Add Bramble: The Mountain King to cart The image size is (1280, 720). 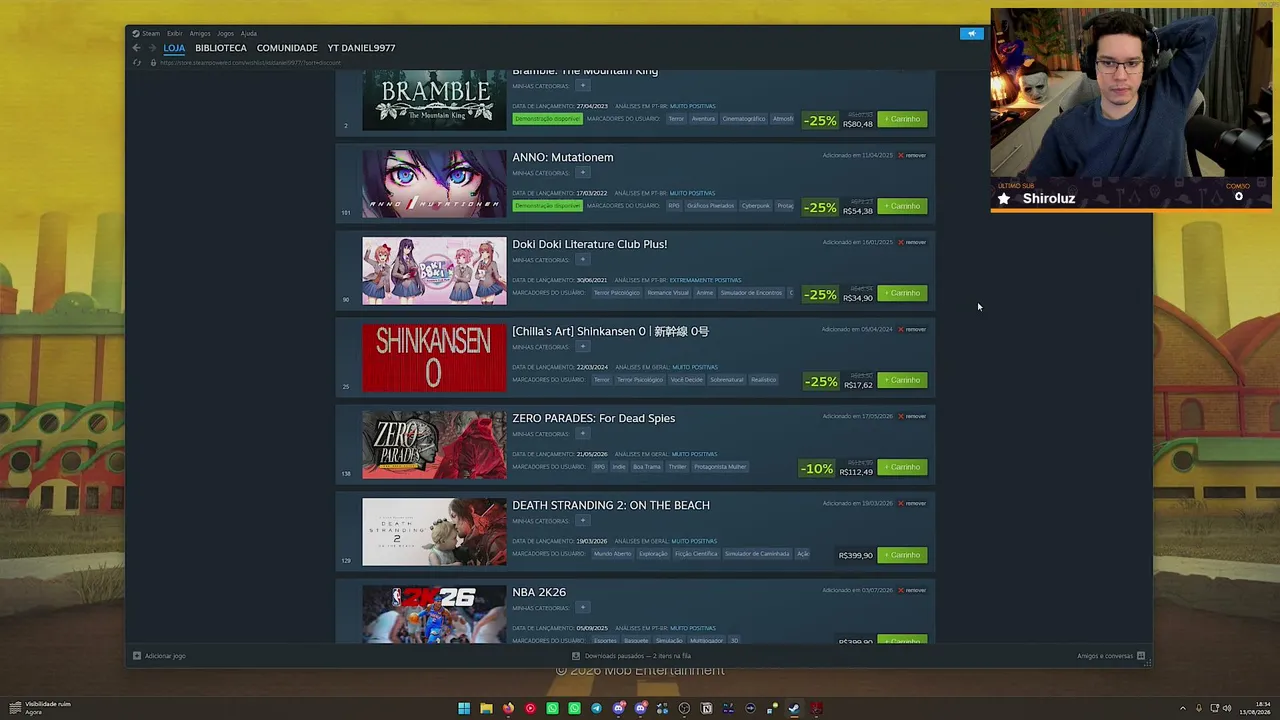click(902, 119)
